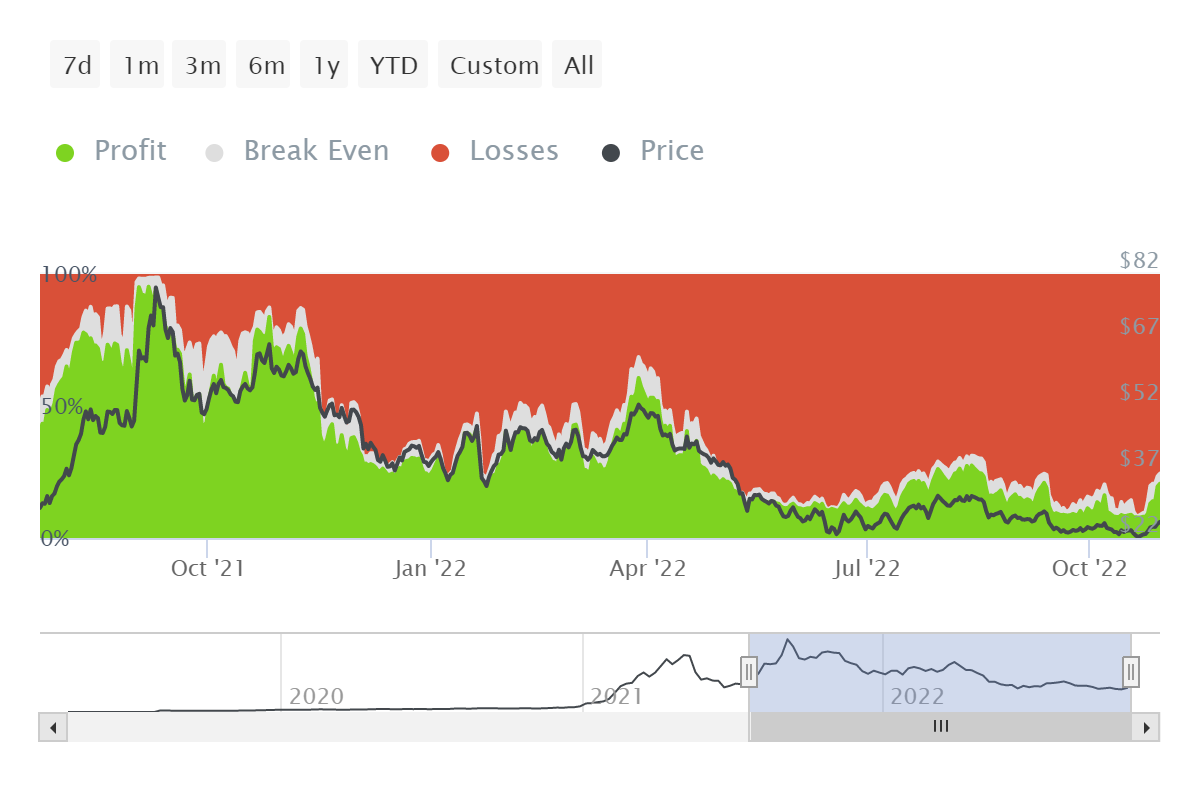Click the scrollbar left arrow
The width and height of the screenshot is (1200, 800).
click(53, 727)
